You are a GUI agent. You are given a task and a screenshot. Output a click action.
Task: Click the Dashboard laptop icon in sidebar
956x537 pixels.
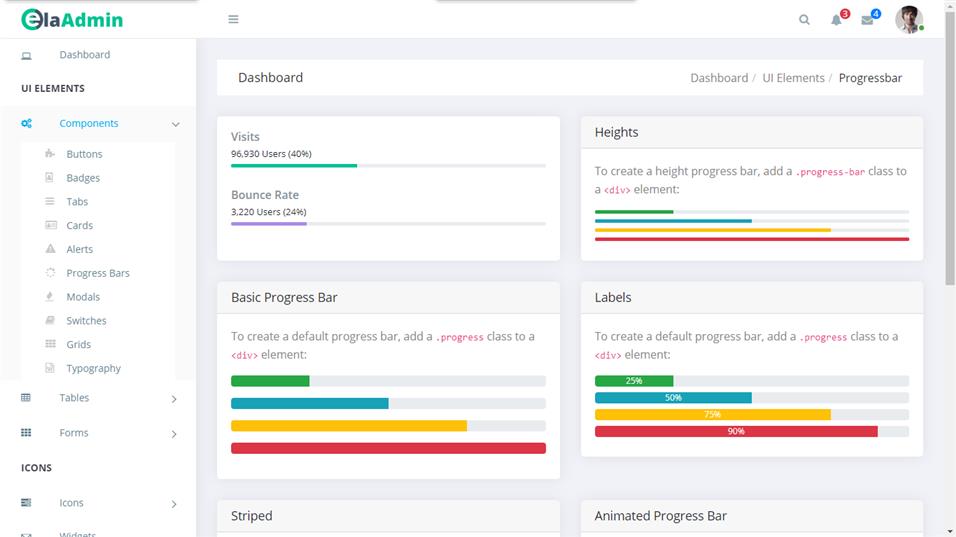tap(26, 55)
